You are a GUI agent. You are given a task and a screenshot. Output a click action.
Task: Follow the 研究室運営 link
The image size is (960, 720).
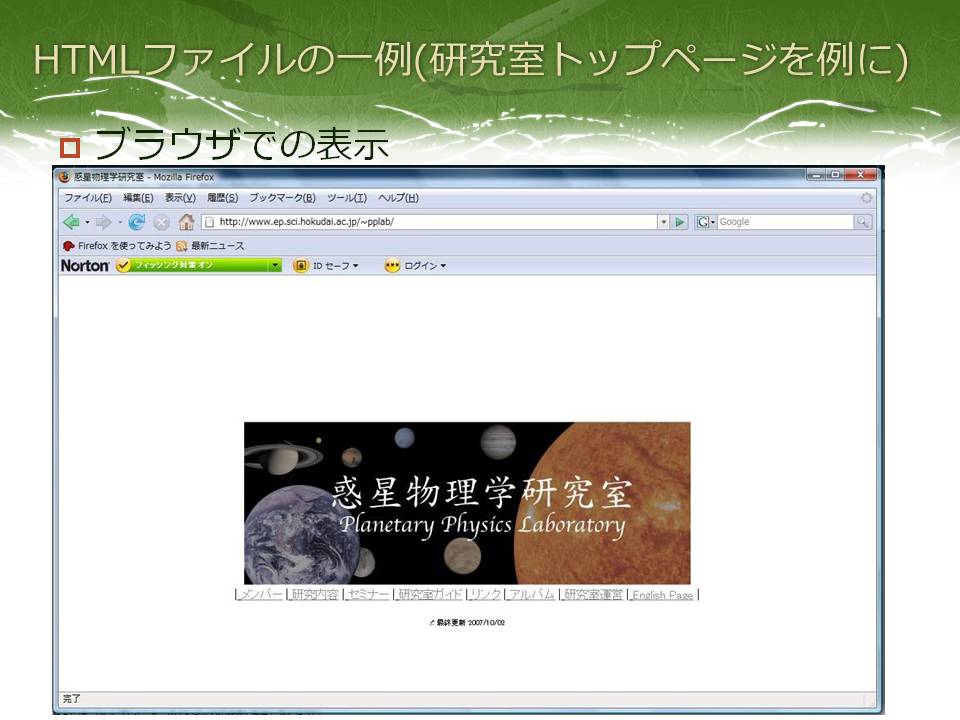pyautogui.click(x=594, y=594)
